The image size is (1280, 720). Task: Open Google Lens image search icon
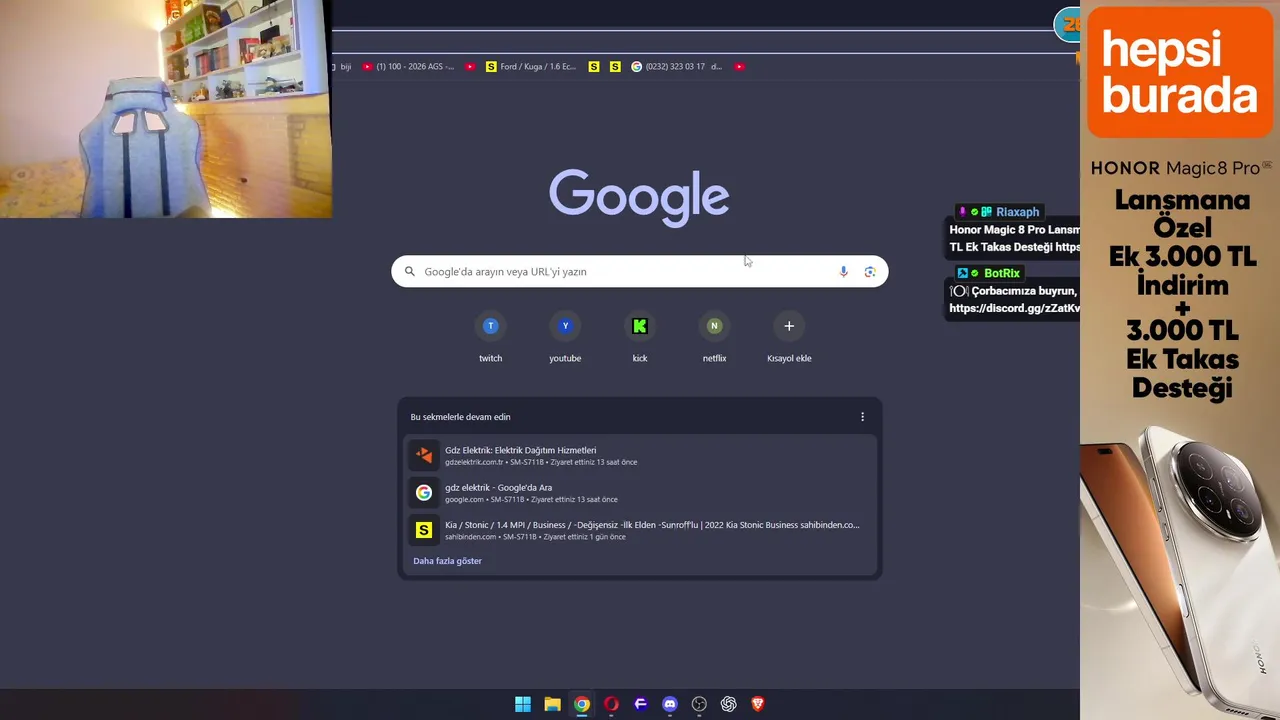[870, 272]
